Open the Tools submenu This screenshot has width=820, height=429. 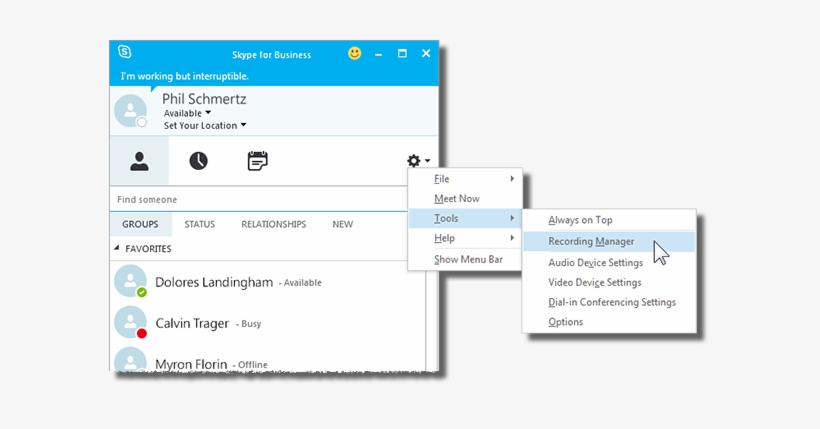point(465,218)
